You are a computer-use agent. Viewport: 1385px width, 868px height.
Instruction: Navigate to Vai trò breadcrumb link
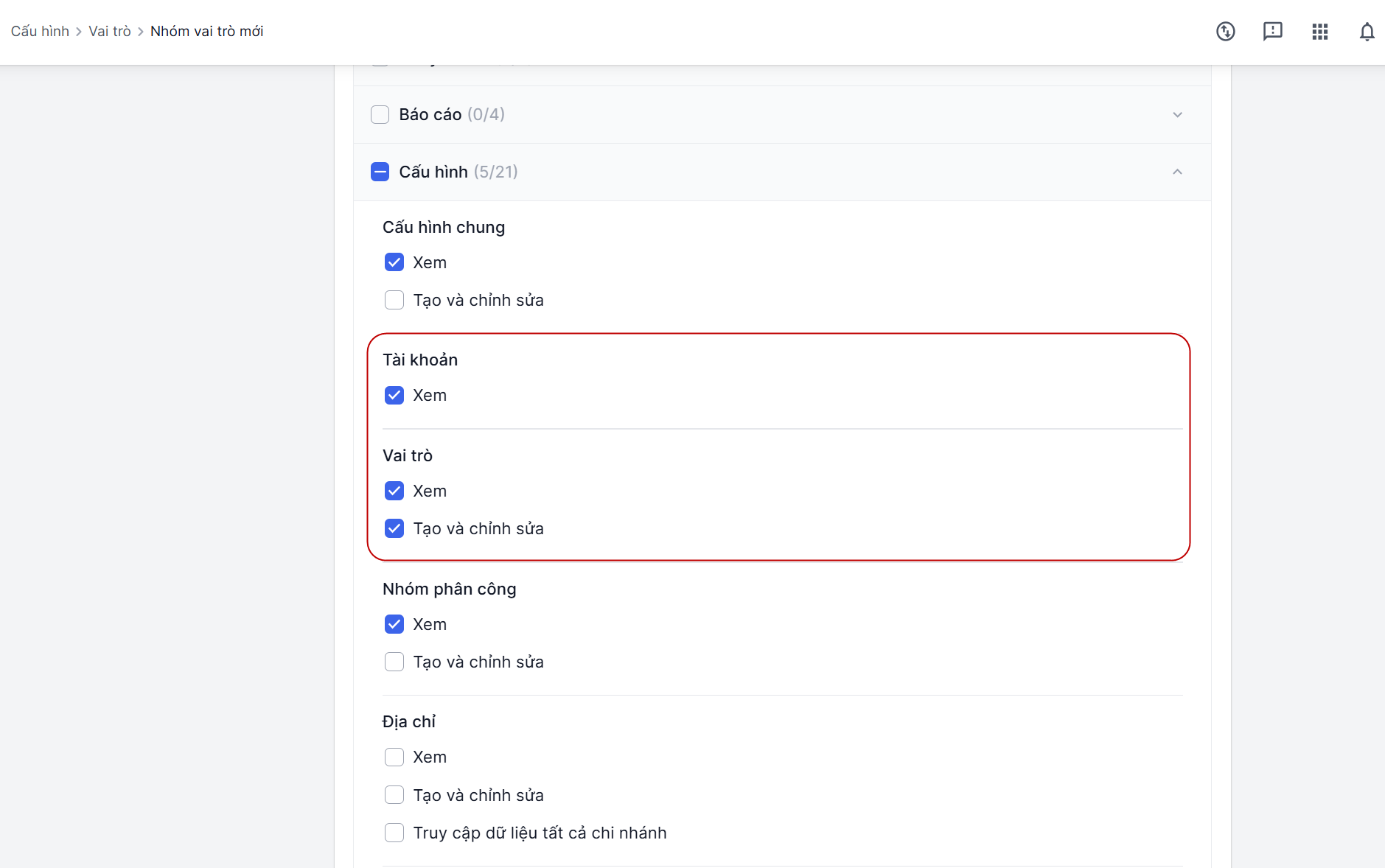click(109, 31)
